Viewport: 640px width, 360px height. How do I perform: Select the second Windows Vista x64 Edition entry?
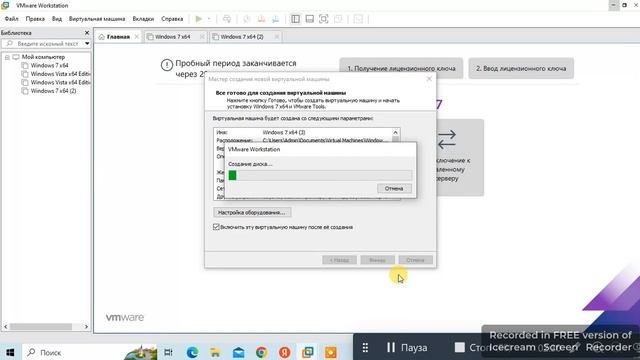60,82
